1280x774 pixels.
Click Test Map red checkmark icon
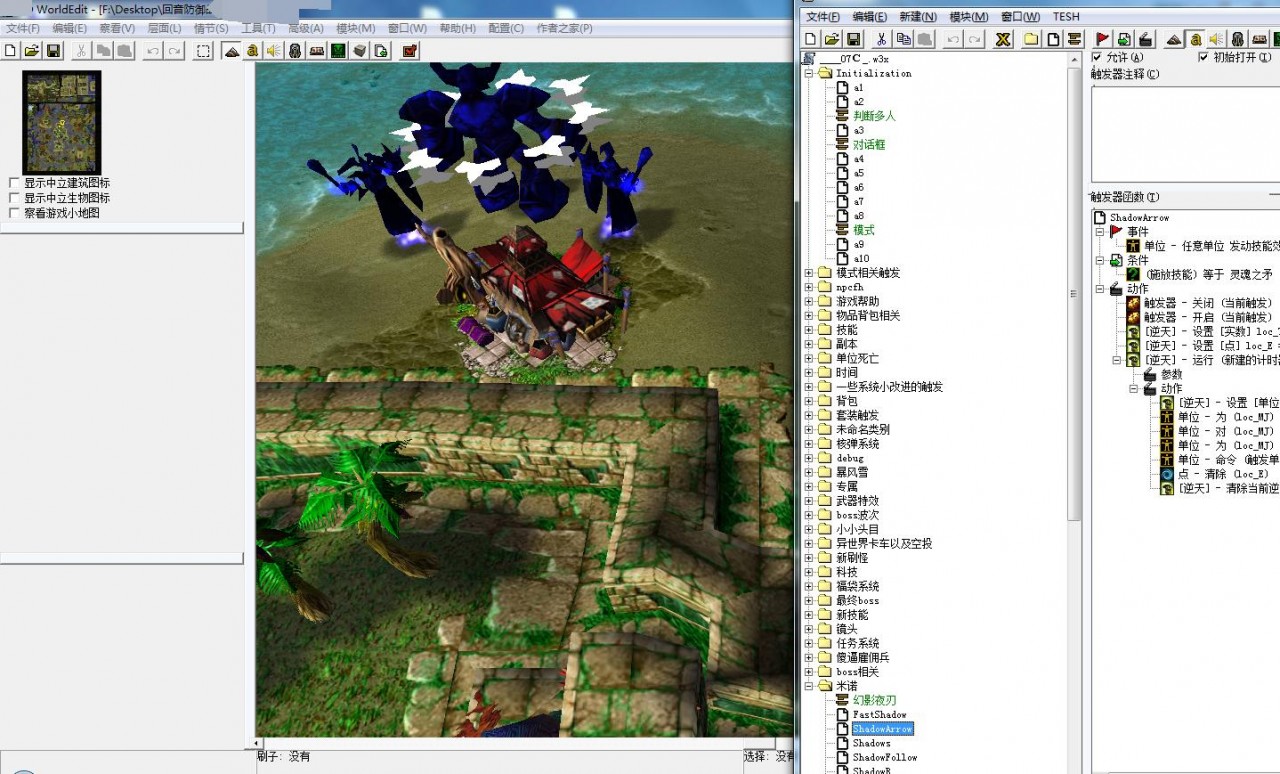click(410, 50)
